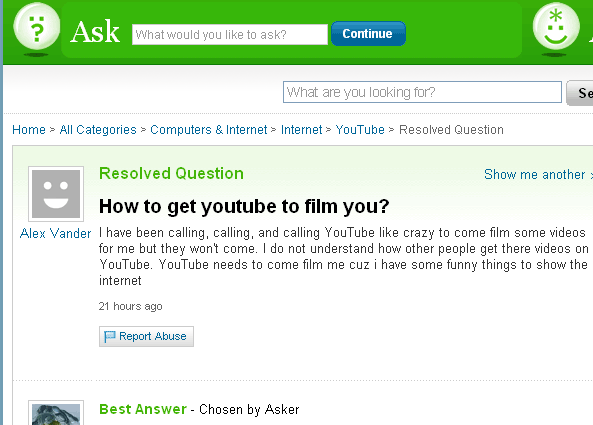Open the YouTube category breadcrumb

point(360,130)
